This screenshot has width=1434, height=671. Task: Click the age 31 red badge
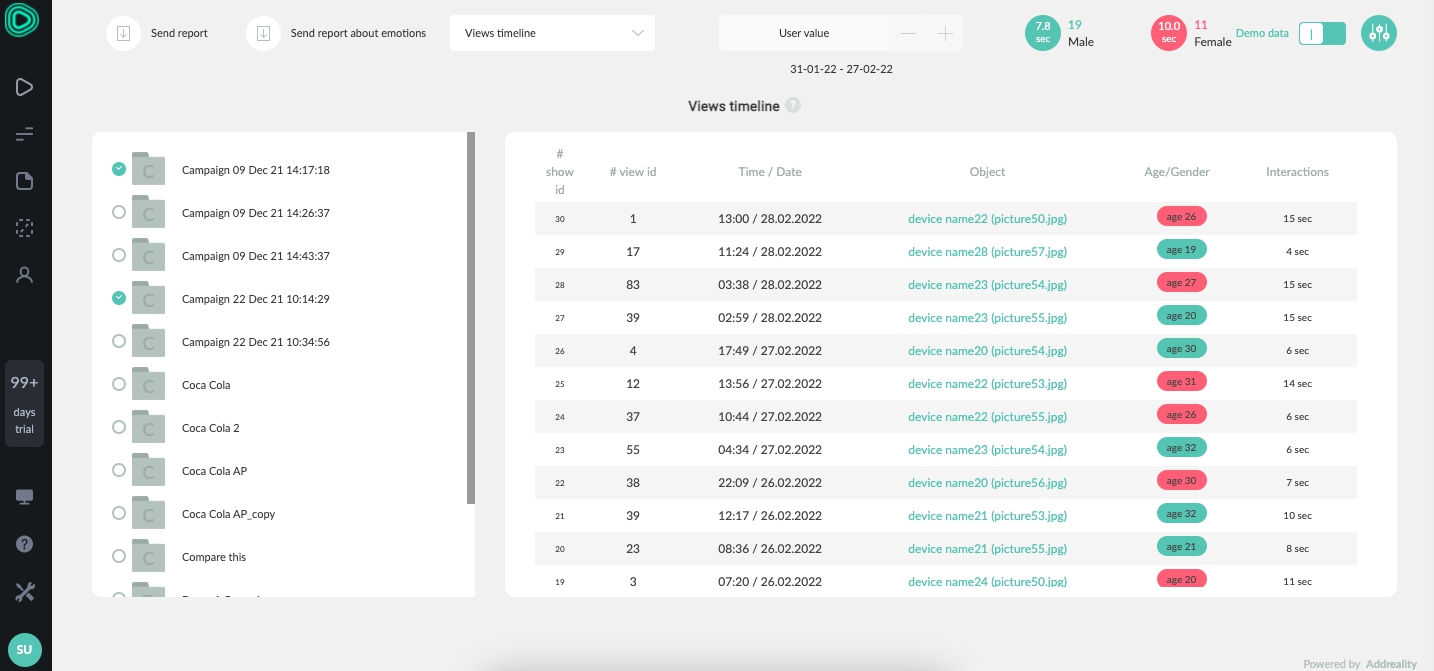pos(1181,382)
